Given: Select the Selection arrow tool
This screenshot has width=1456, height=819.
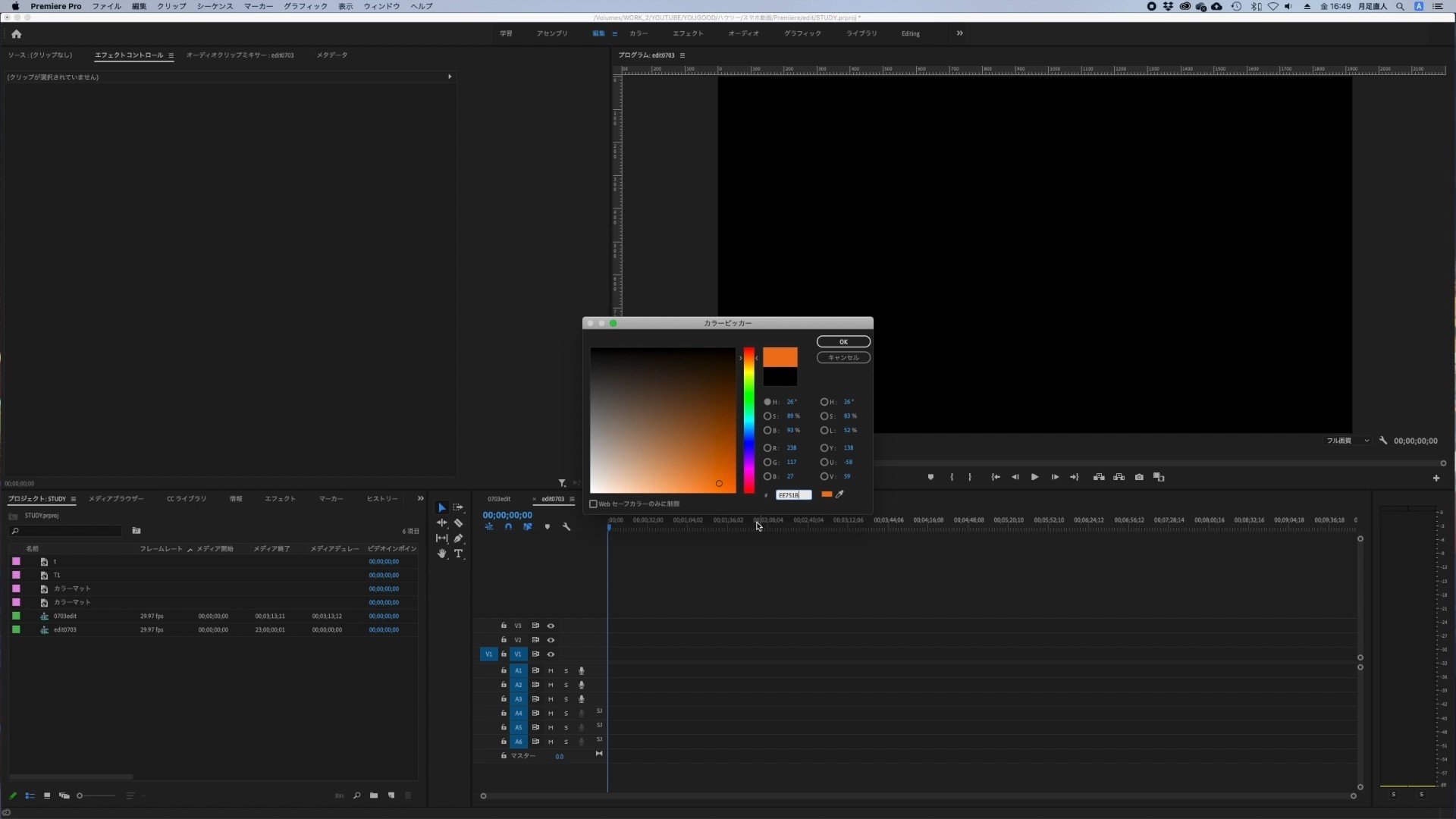Looking at the screenshot, I should pos(442,507).
